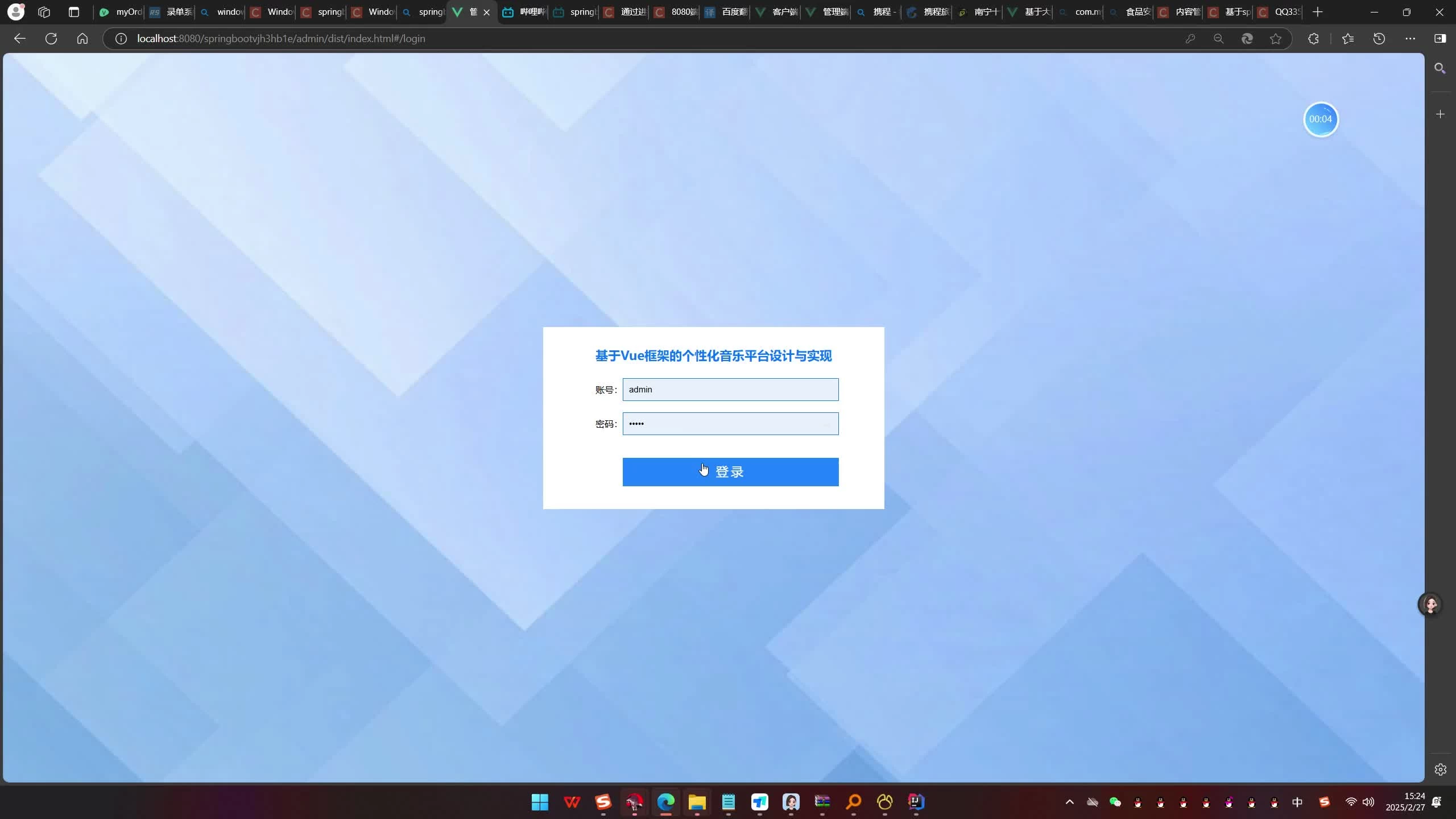Screen dimensions: 1456x819
Task: Open the browser settings ellipsis menu
Action: [1410, 39]
